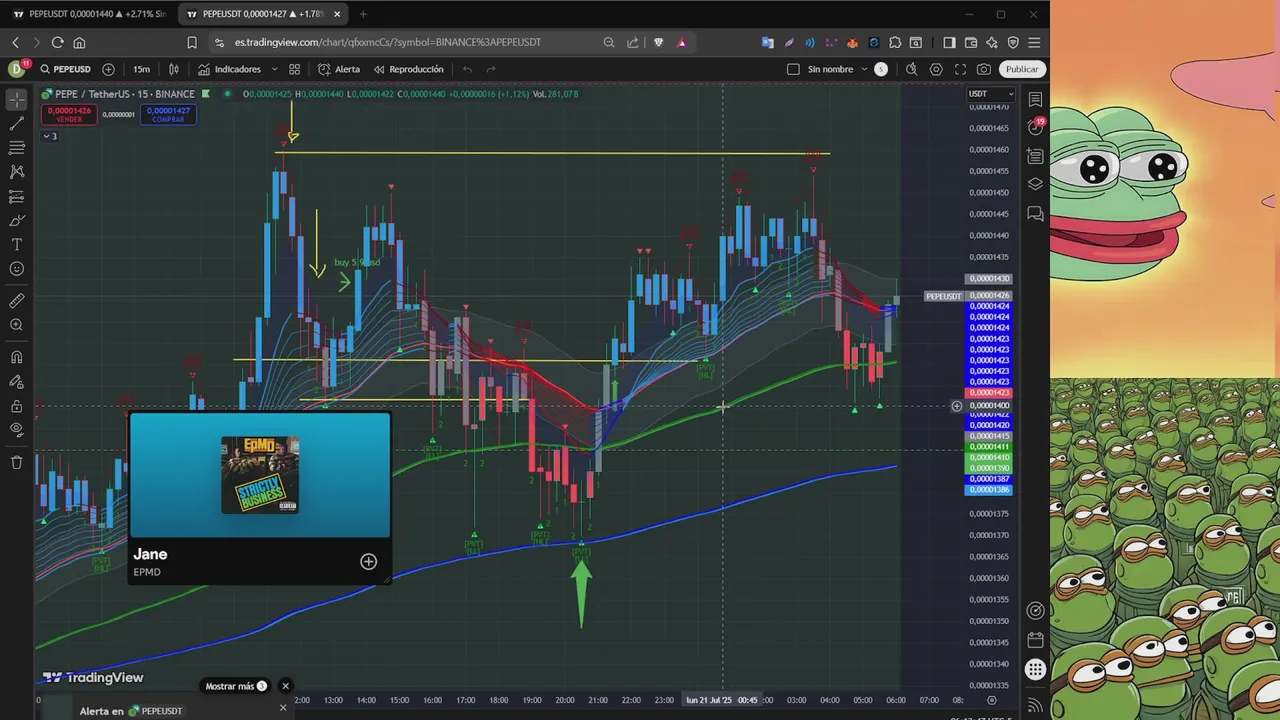The image size is (1280, 720).
Task: Reload the page with browser refresh
Action: tap(57, 42)
